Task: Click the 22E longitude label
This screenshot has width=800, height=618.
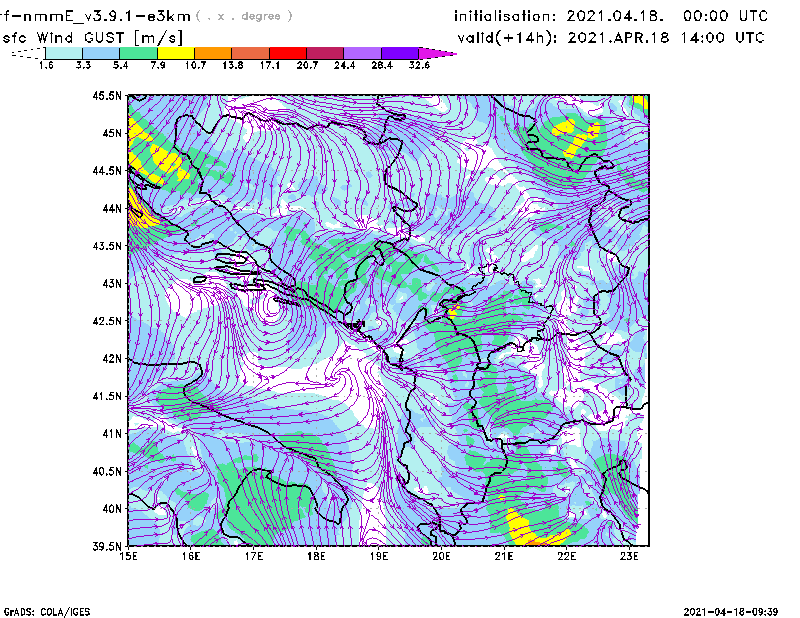Action: (566, 556)
